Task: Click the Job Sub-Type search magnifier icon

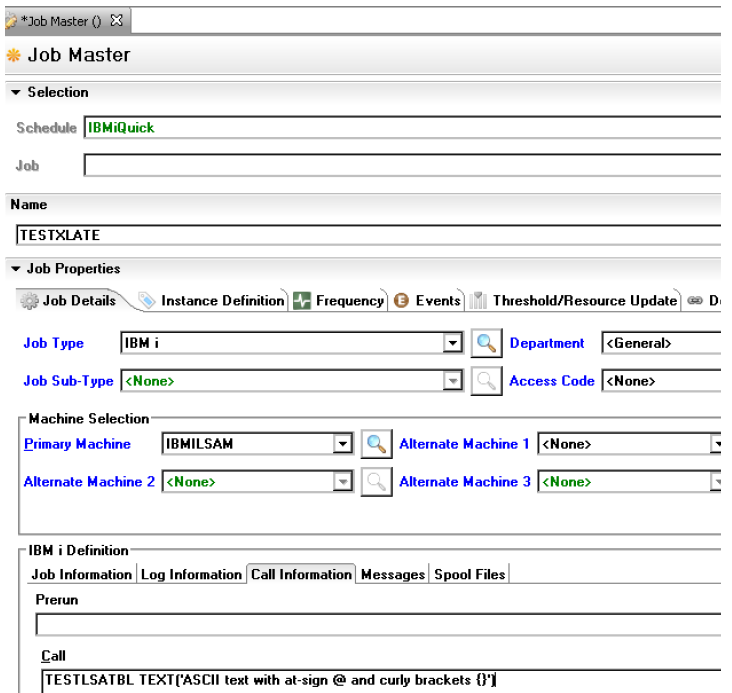Action: [486, 381]
